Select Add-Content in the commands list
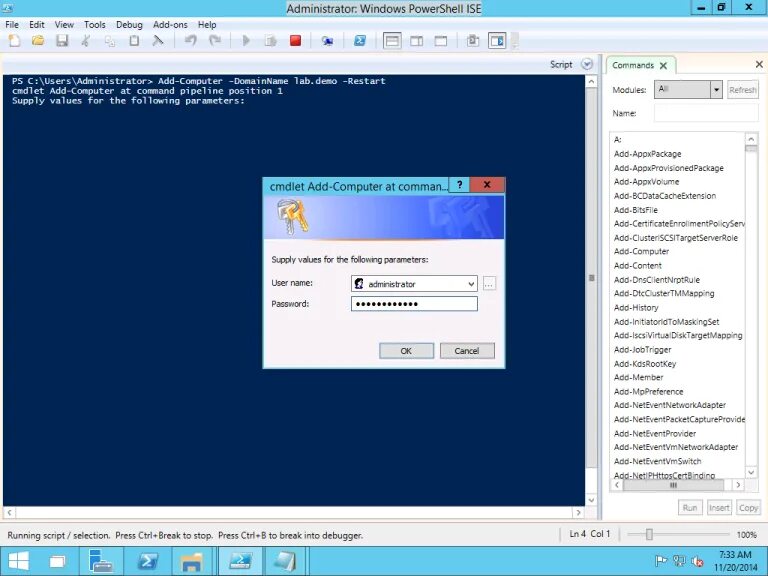The height and width of the screenshot is (576, 768). pyautogui.click(x=638, y=265)
